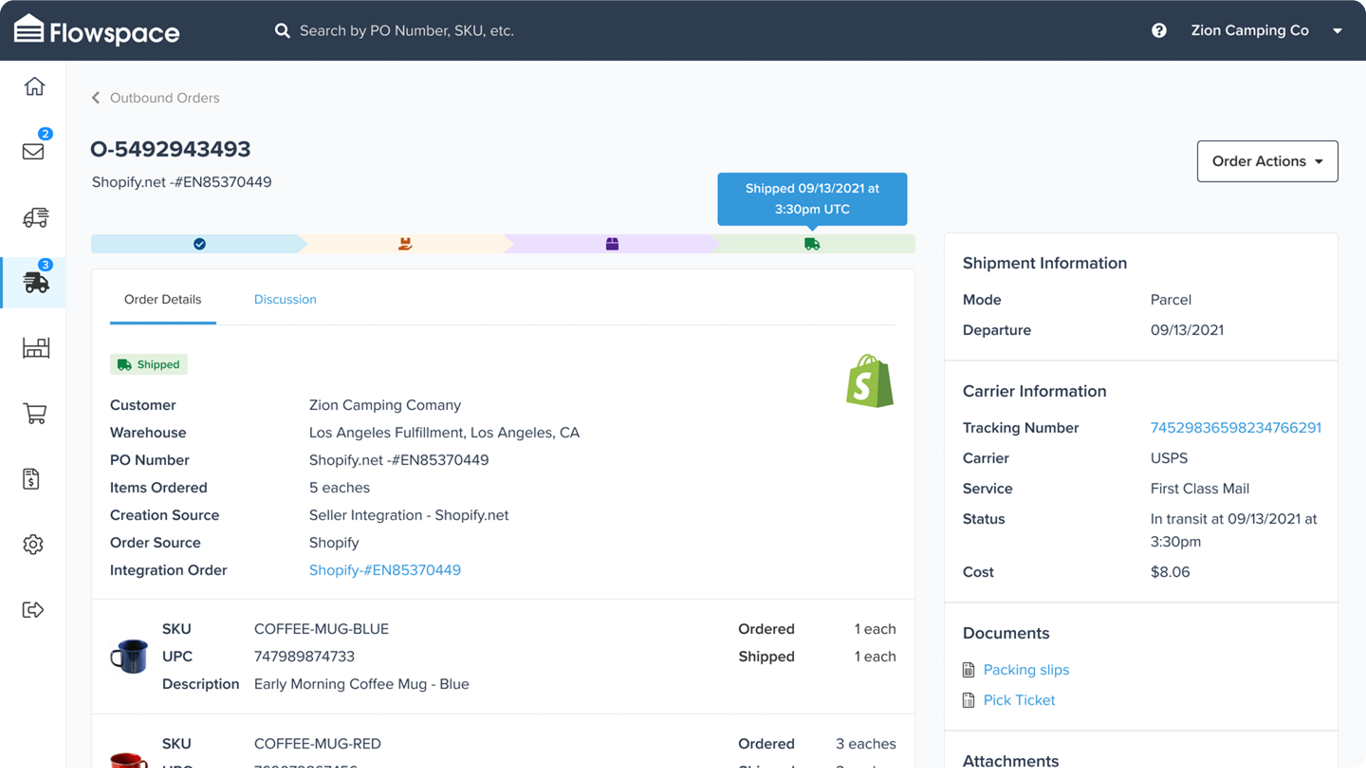Click the COFFEE-MUG-BLUE SKU text

click(x=322, y=629)
